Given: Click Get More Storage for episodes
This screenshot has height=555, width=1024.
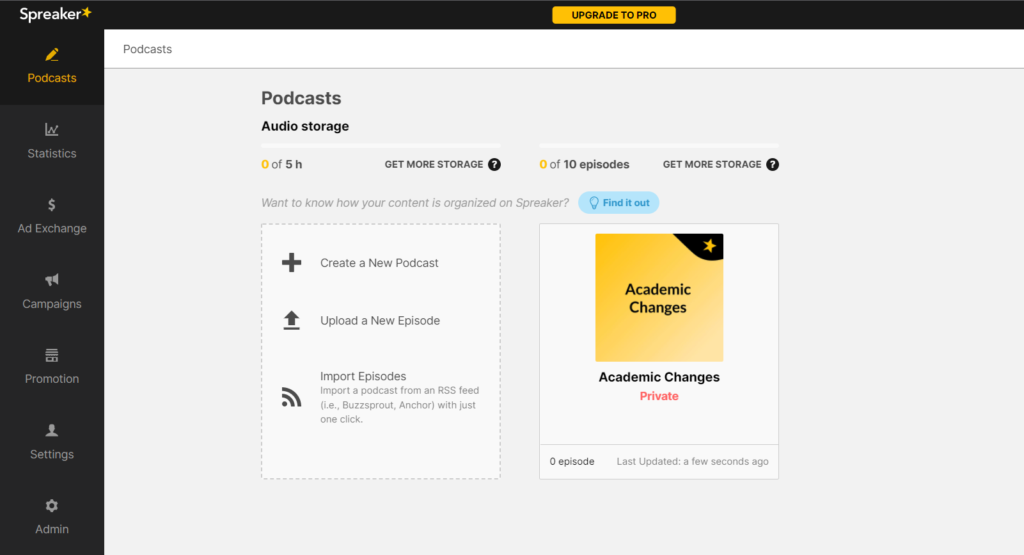Looking at the screenshot, I should coord(712,164).
